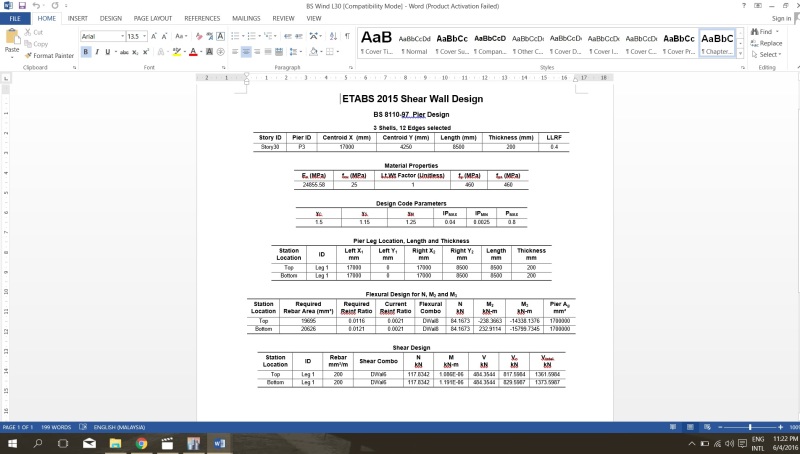
Task: Adjust the zoom slider handle
Action: pos(750,427)
